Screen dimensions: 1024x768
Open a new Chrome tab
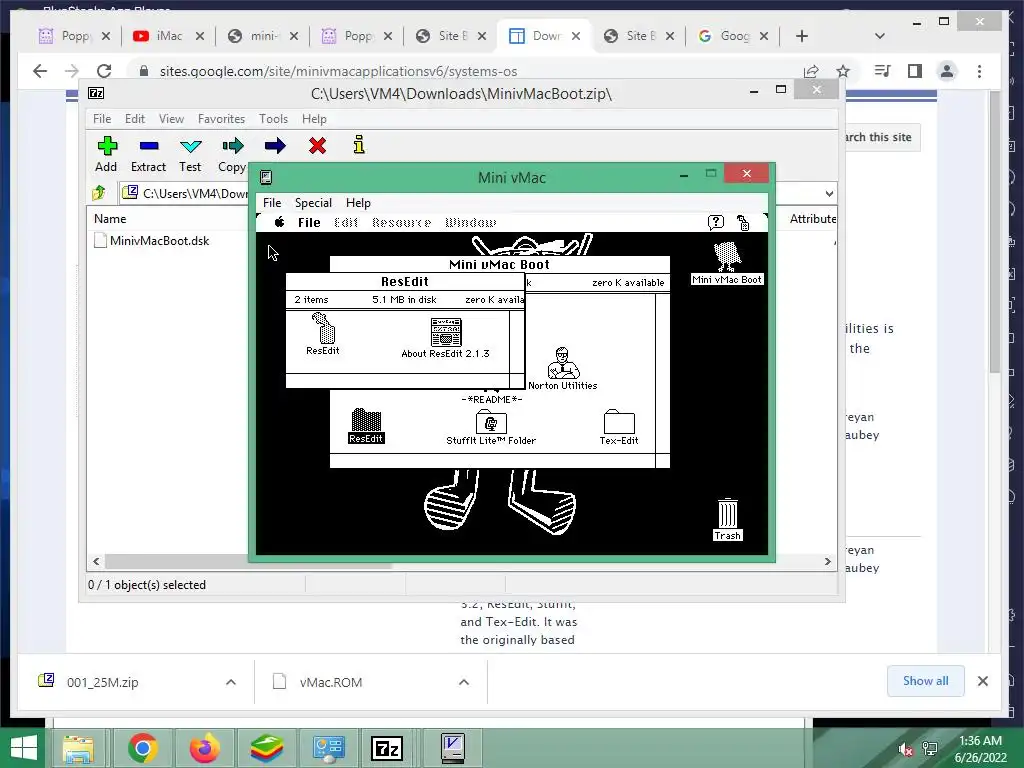point(802,36)
